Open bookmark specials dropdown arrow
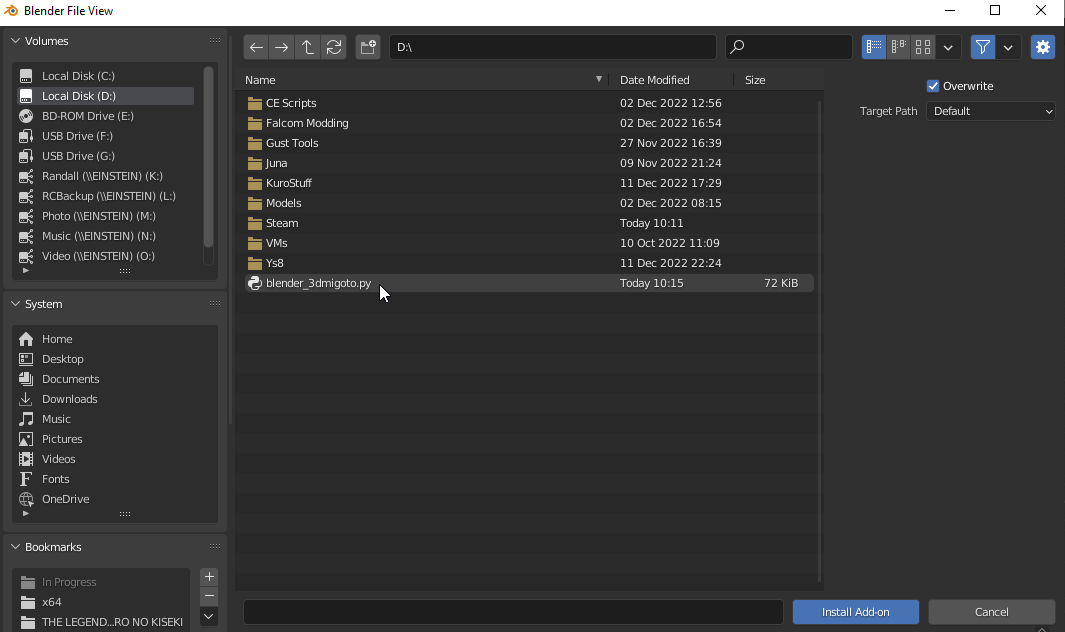1065x632 pixels. pos(209,616)
